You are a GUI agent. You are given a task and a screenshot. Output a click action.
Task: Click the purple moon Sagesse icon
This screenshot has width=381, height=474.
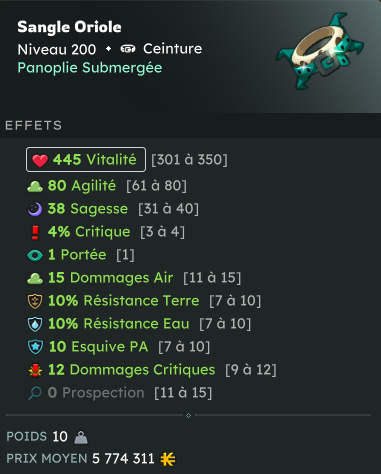pos(35,209)
